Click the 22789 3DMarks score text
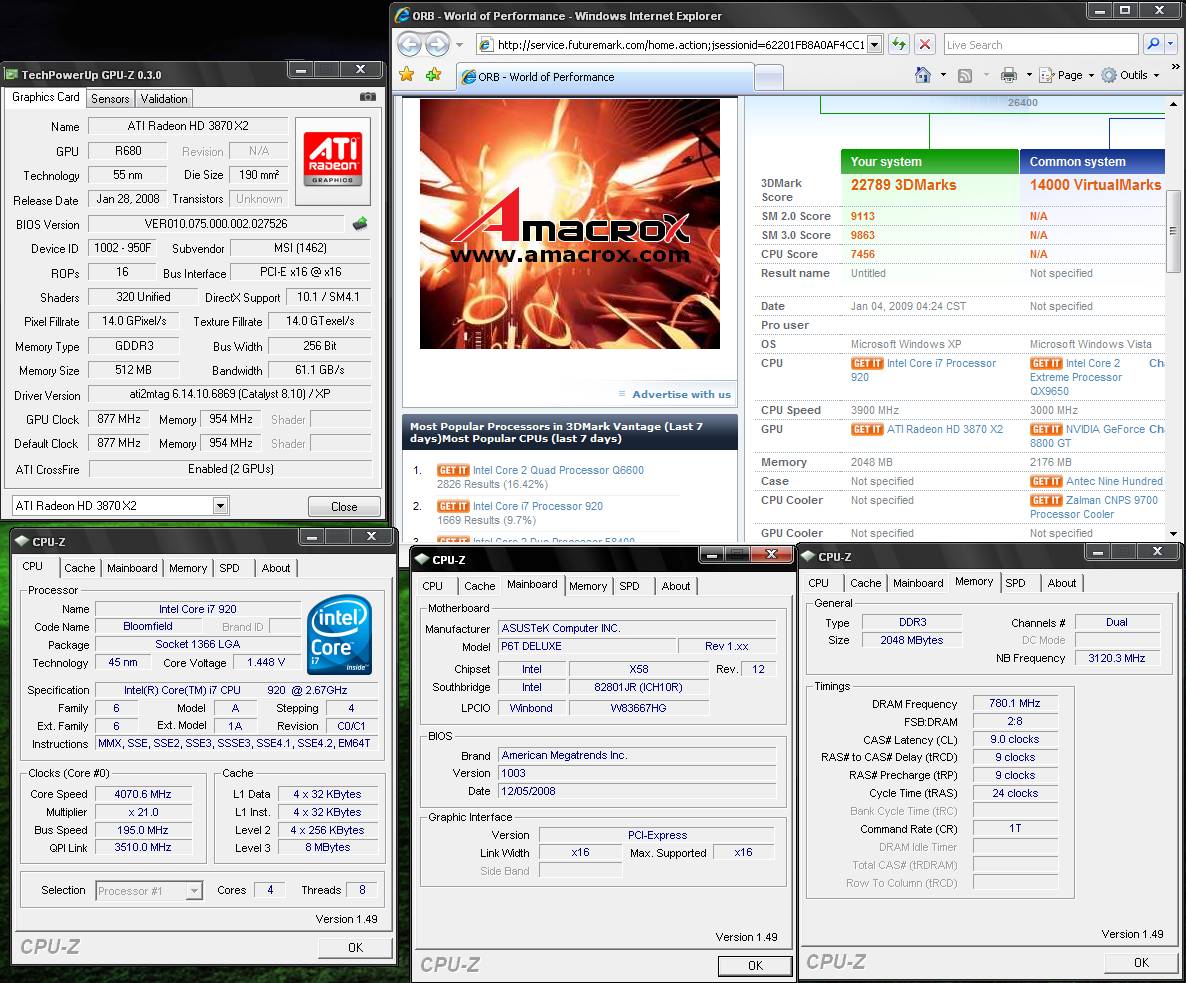The width and height of the screenshot is (1186, 983). (903, 185)
